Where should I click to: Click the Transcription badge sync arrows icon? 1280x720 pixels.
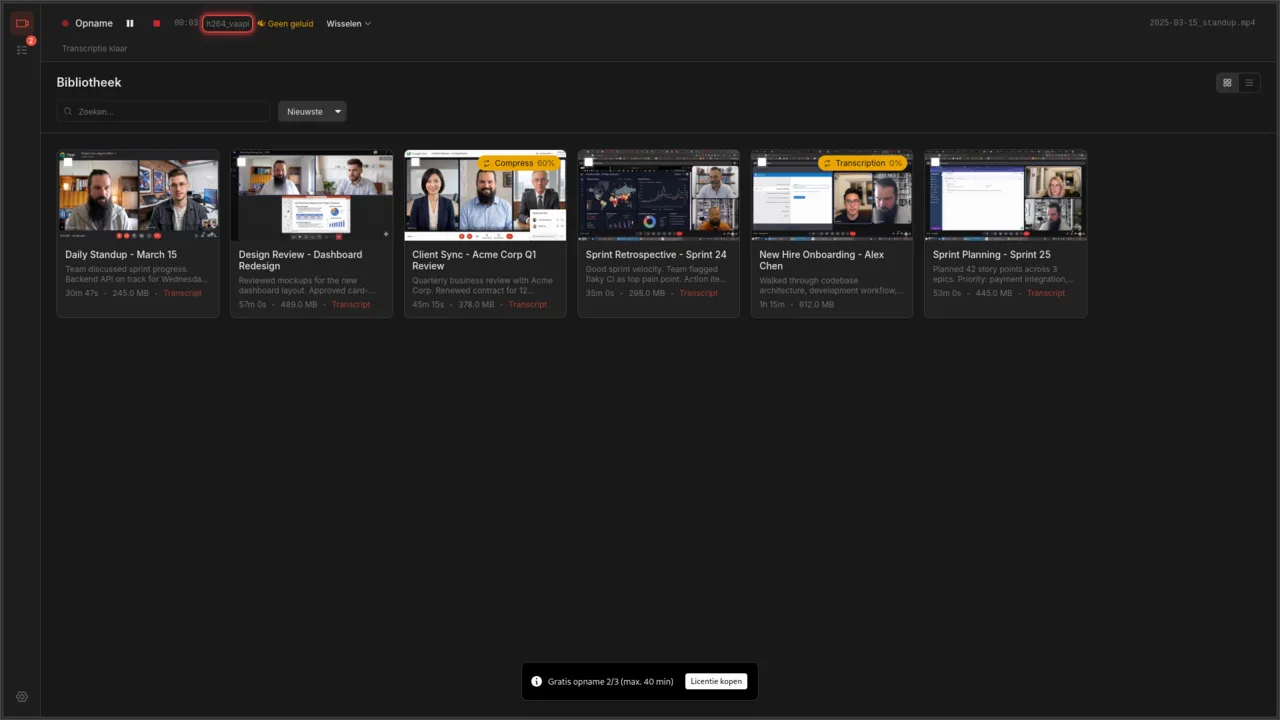(x=827, y=163)
